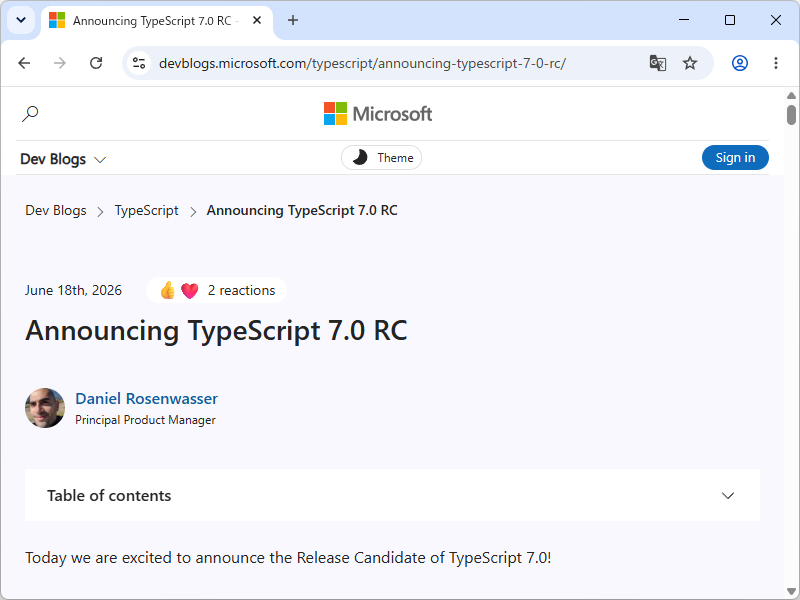Open site information icon in address bar
This screenshot has width=800, height=600.
tap(139, 63)
